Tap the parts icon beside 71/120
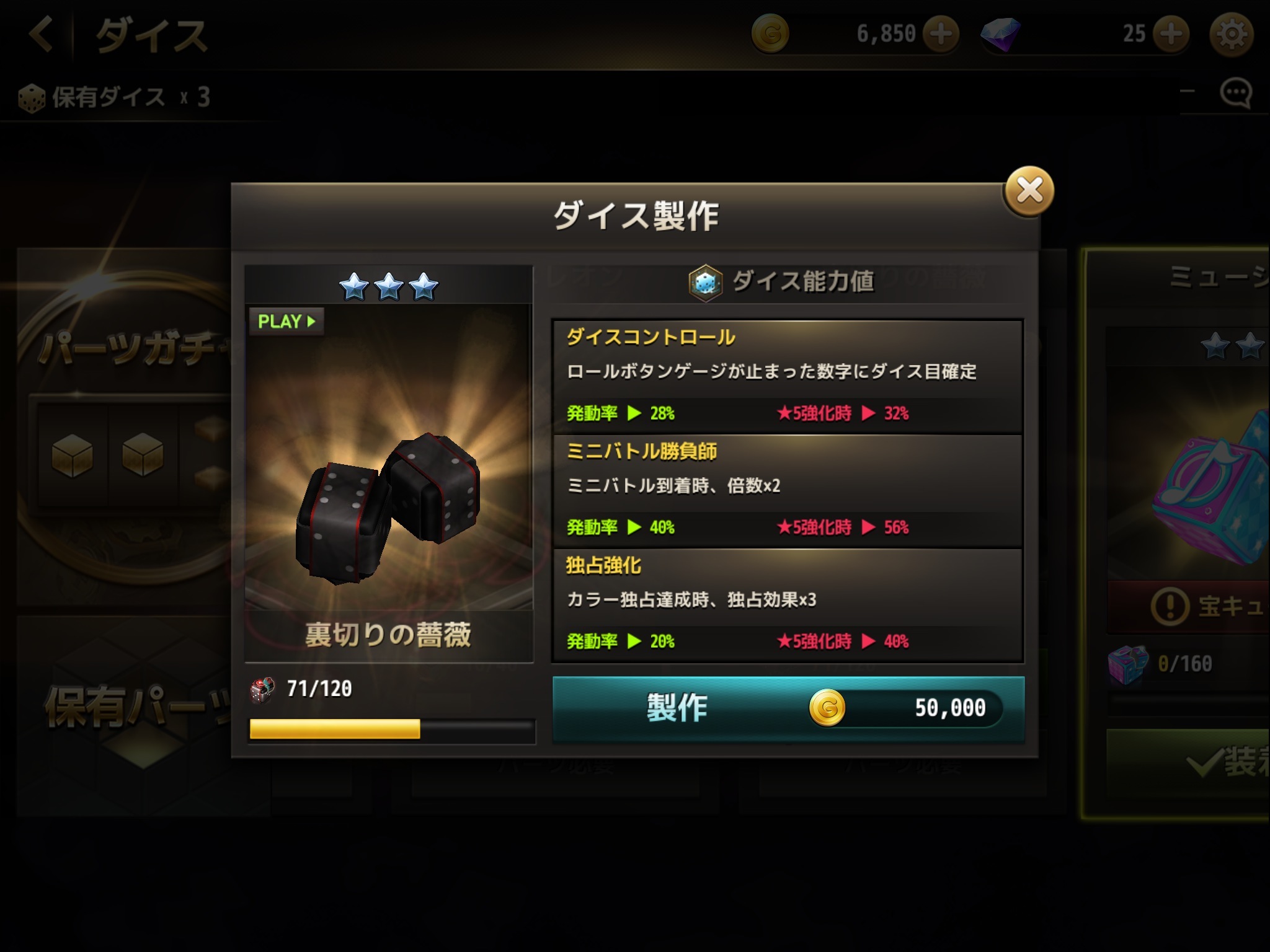Viewport: 1270px width, 952px height. [262, 689]
